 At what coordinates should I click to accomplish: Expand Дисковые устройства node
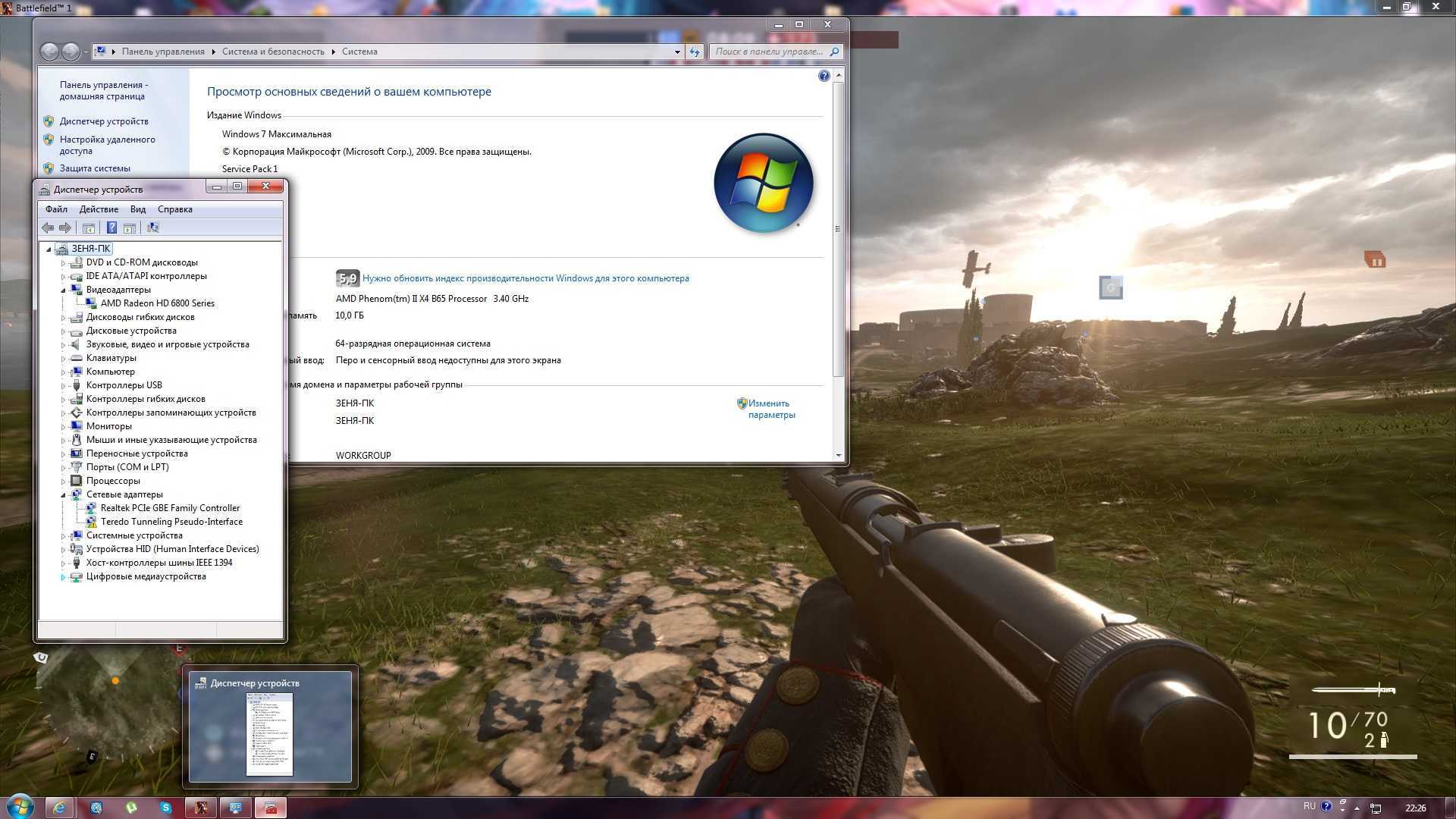pyautogui.click(x=63, y=331)
